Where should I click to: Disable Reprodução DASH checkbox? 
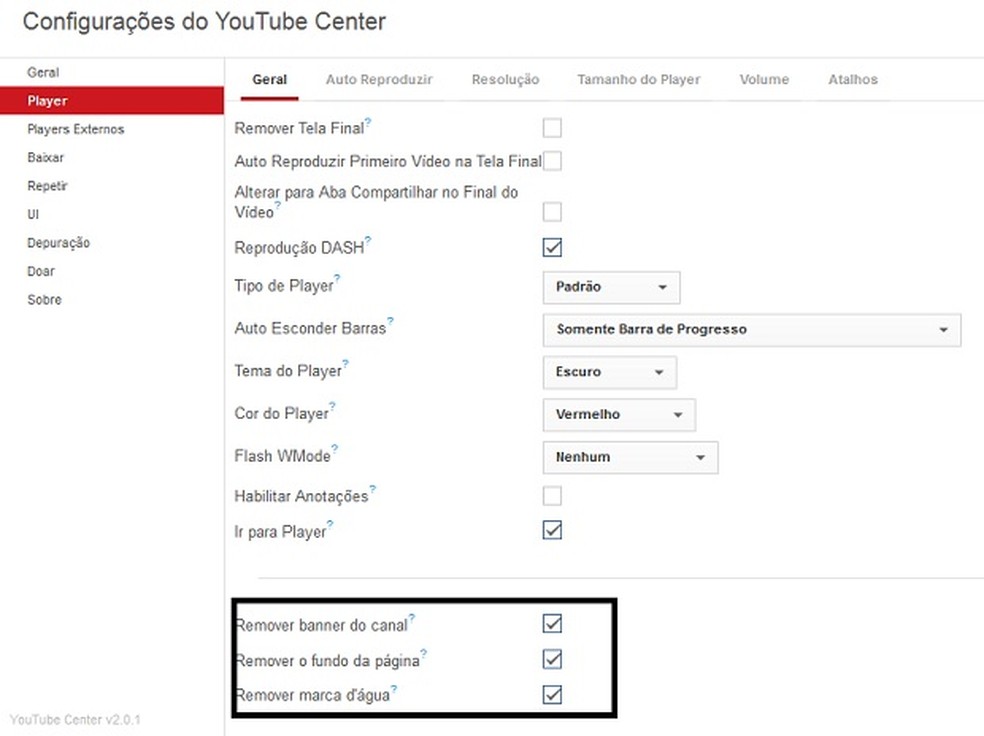coord(552,247)
